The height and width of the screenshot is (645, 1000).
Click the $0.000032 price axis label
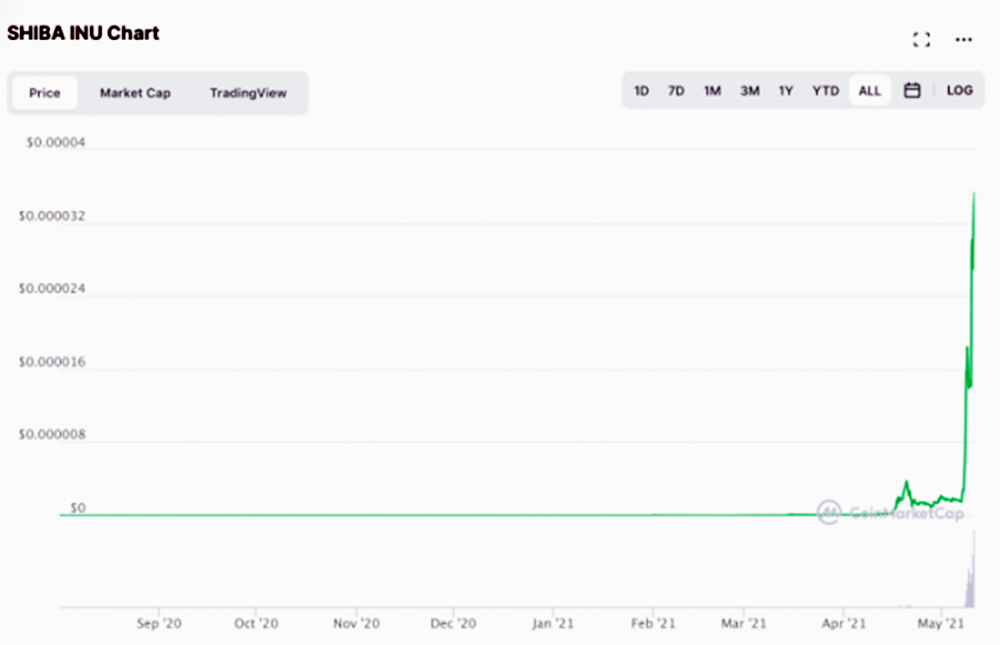pyautogui.click(x=52, y=216)
